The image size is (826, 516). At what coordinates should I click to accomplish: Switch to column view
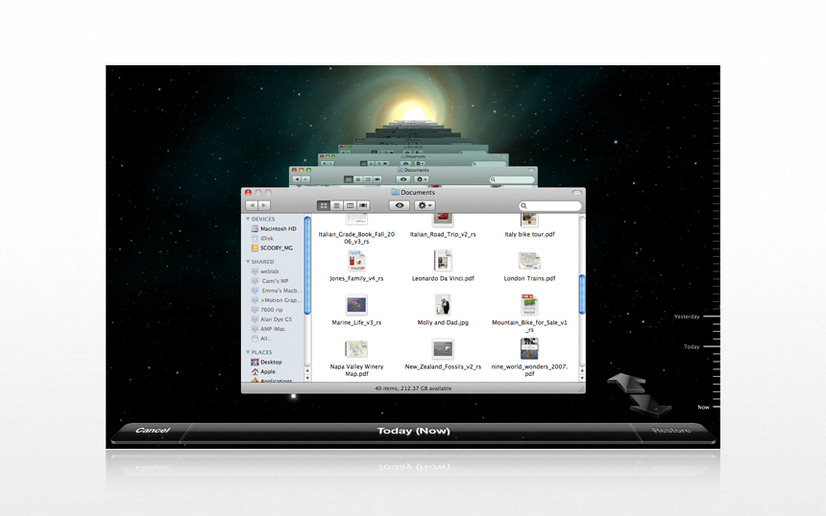(x=350, y=205)
